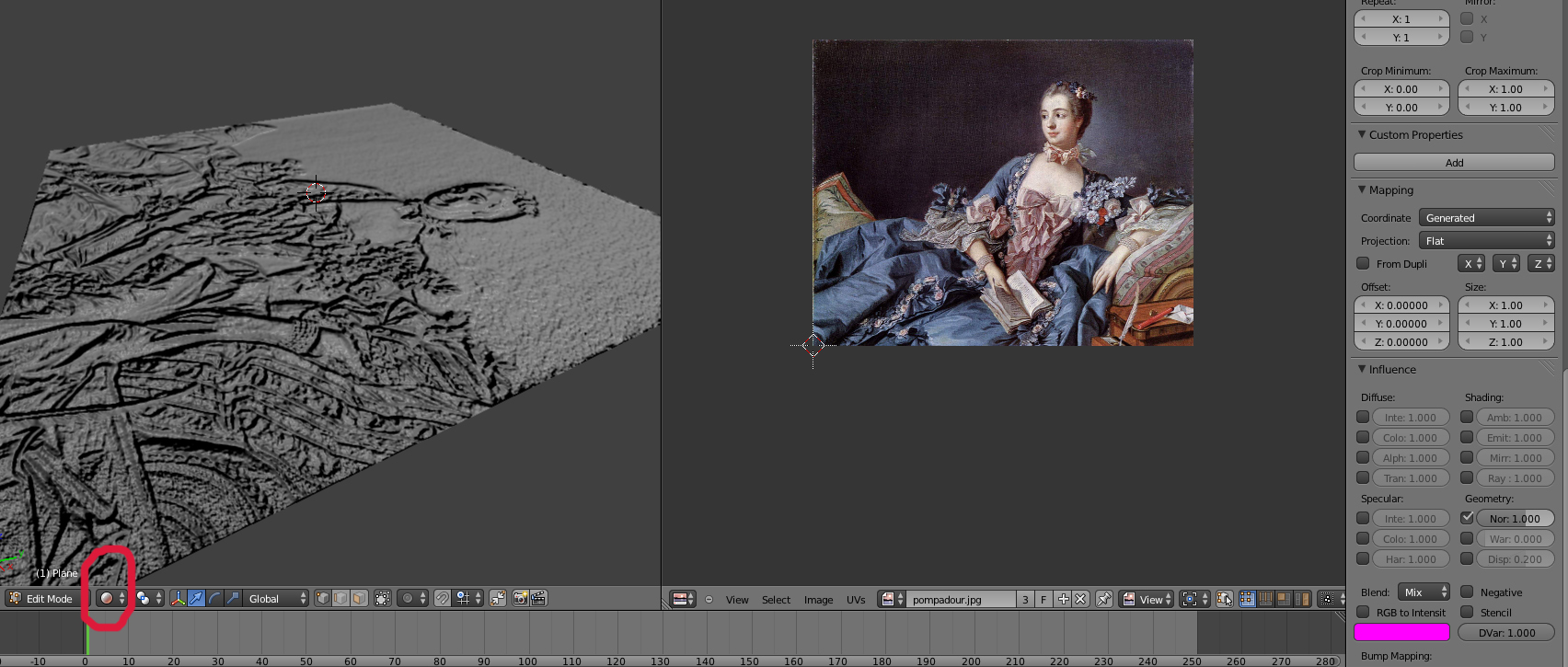Click the Add custom property button
The height and width of the screenshot is (667, 1568).
click(x=1454, y=163)
